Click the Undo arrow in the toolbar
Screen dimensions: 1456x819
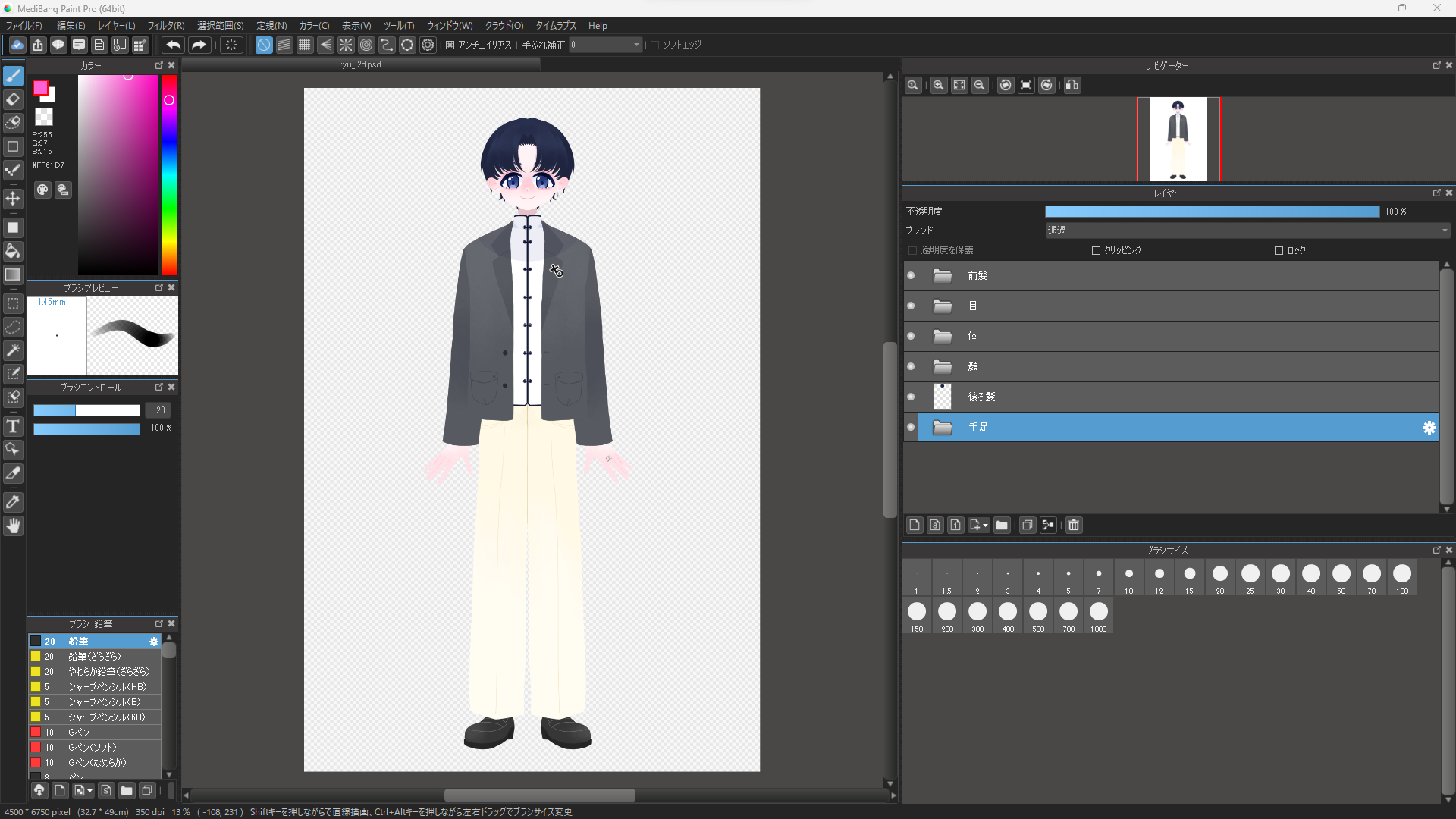(173, 45)
